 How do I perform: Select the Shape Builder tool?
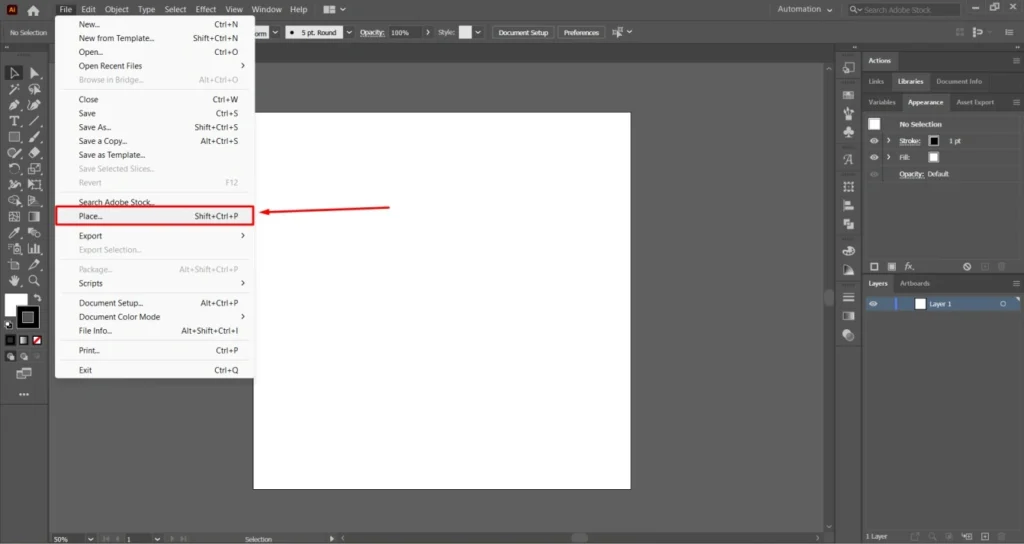click(x=14, y=200)
